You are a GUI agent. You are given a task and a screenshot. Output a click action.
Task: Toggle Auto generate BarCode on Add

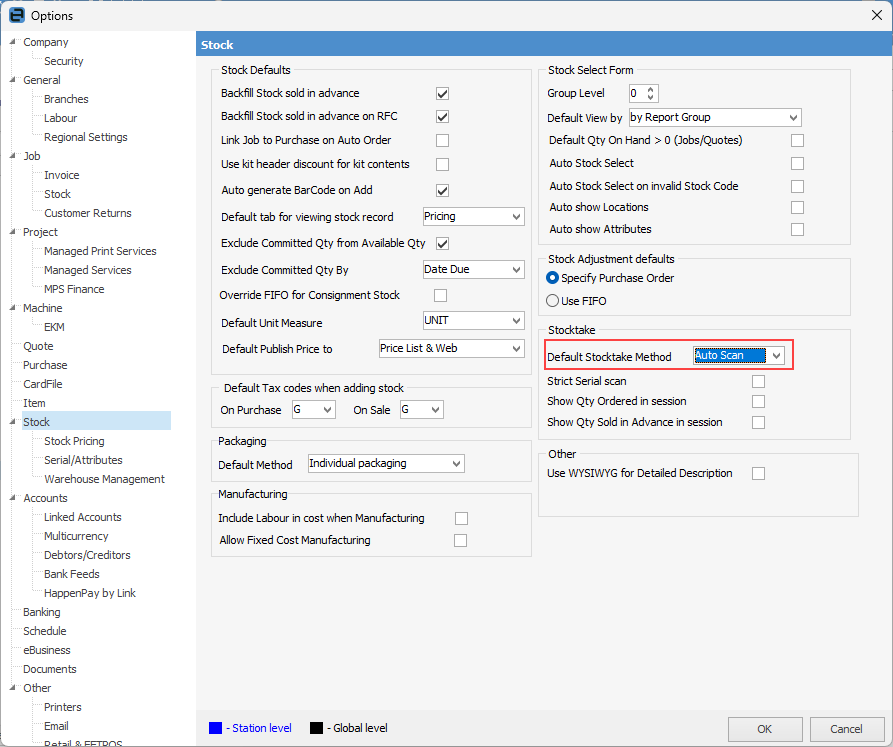442,191
